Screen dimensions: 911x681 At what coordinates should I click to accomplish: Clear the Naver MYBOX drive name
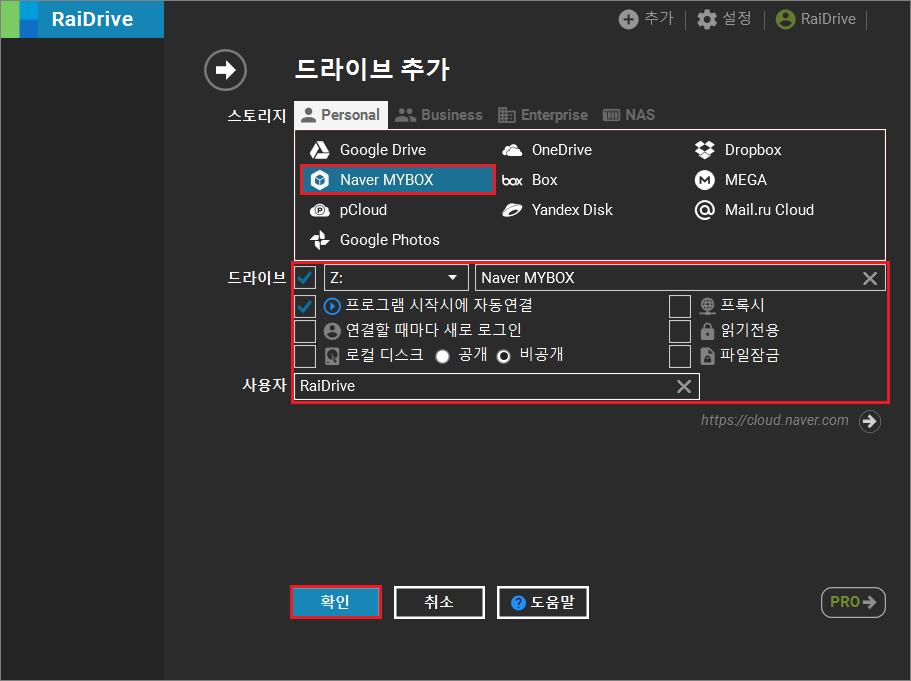[x=870, y=278]
